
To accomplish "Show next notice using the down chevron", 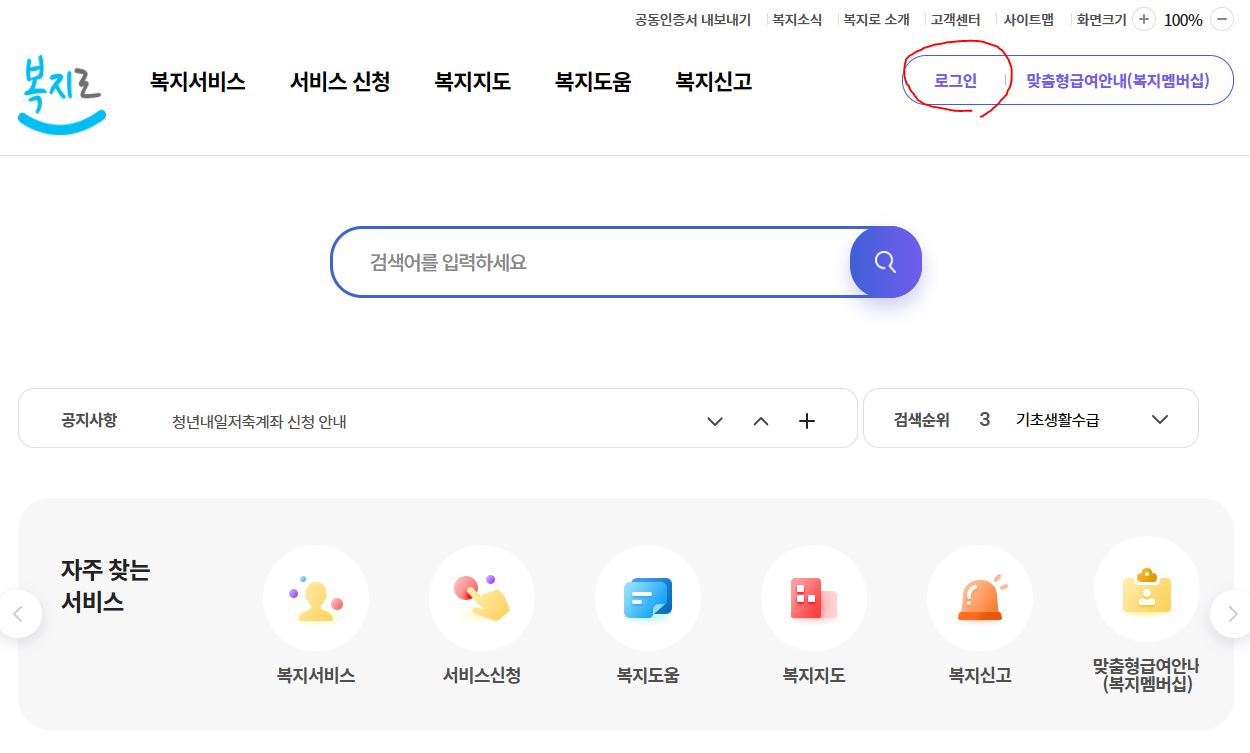I will click(714, 421).
